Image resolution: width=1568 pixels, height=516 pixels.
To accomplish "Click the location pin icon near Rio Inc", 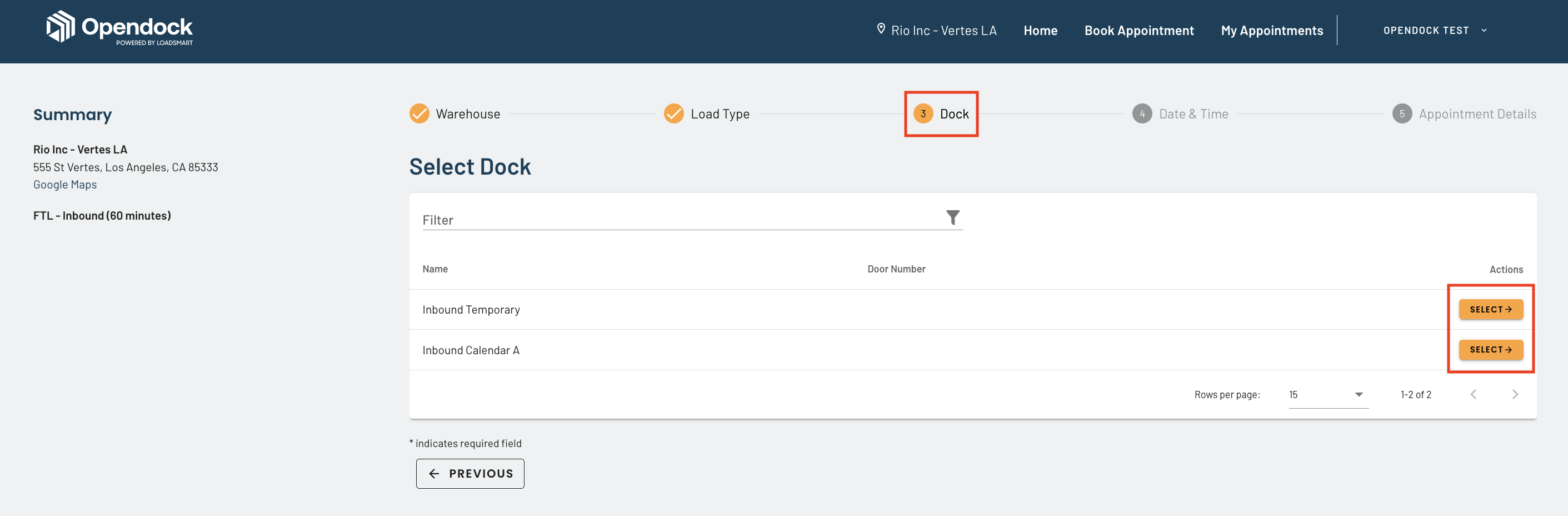I will click(x=880, y=28).
